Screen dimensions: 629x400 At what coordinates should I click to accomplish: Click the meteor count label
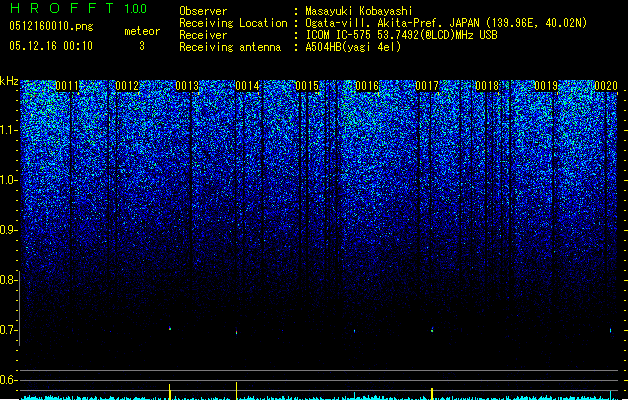pos(142,31)
